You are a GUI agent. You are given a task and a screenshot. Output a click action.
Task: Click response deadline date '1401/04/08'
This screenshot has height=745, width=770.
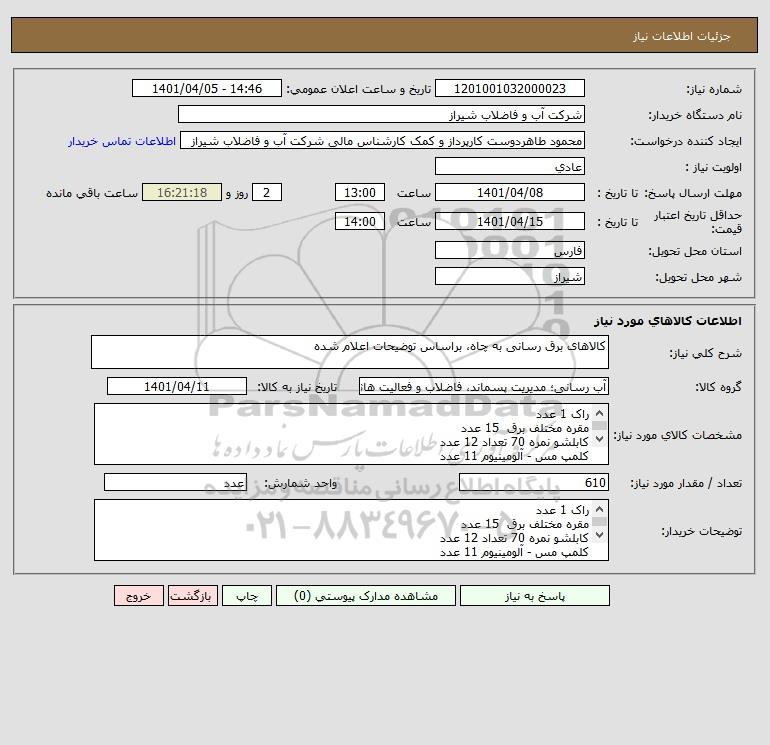(510, 193)
